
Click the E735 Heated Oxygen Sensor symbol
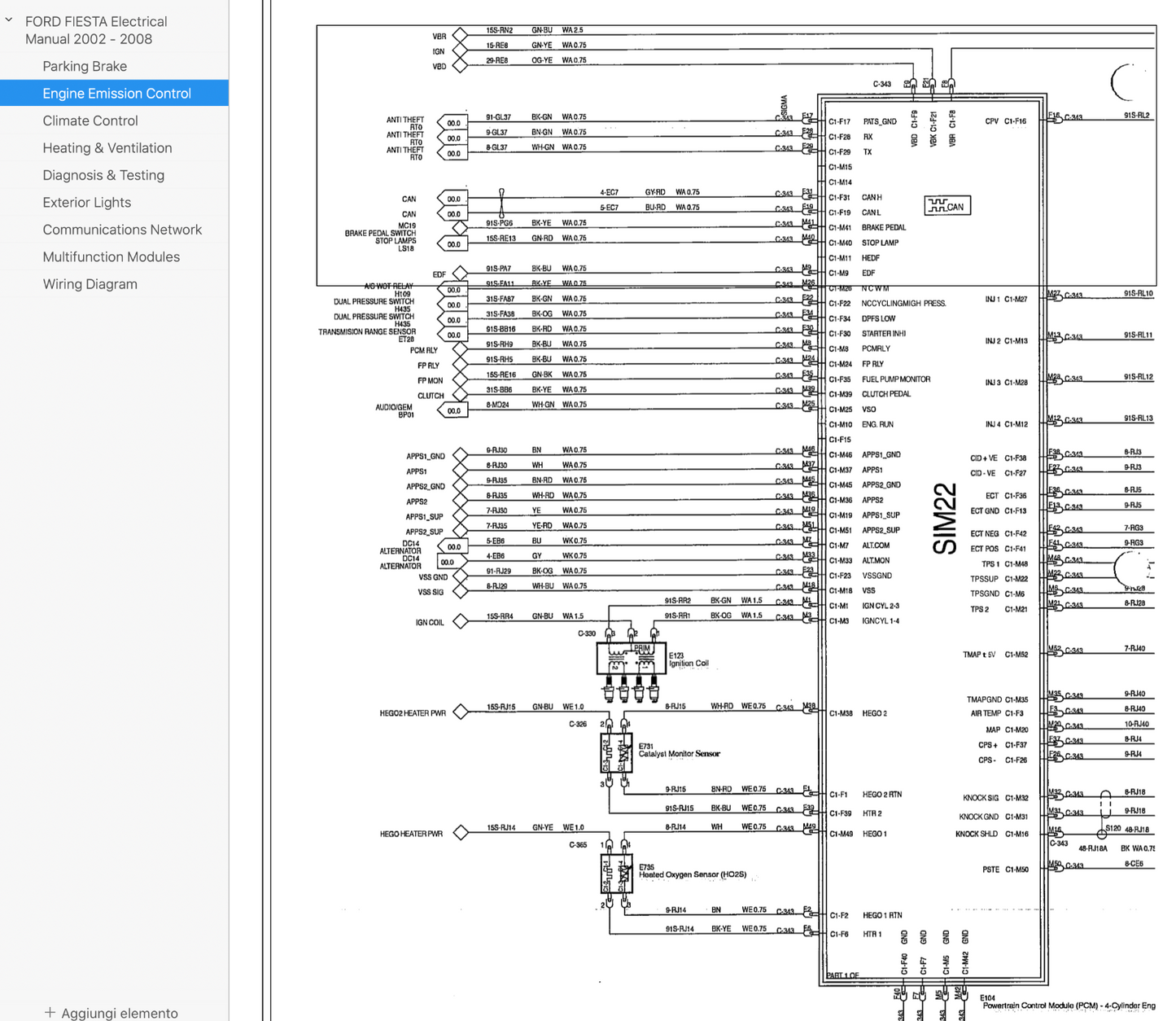click(617, 874)
